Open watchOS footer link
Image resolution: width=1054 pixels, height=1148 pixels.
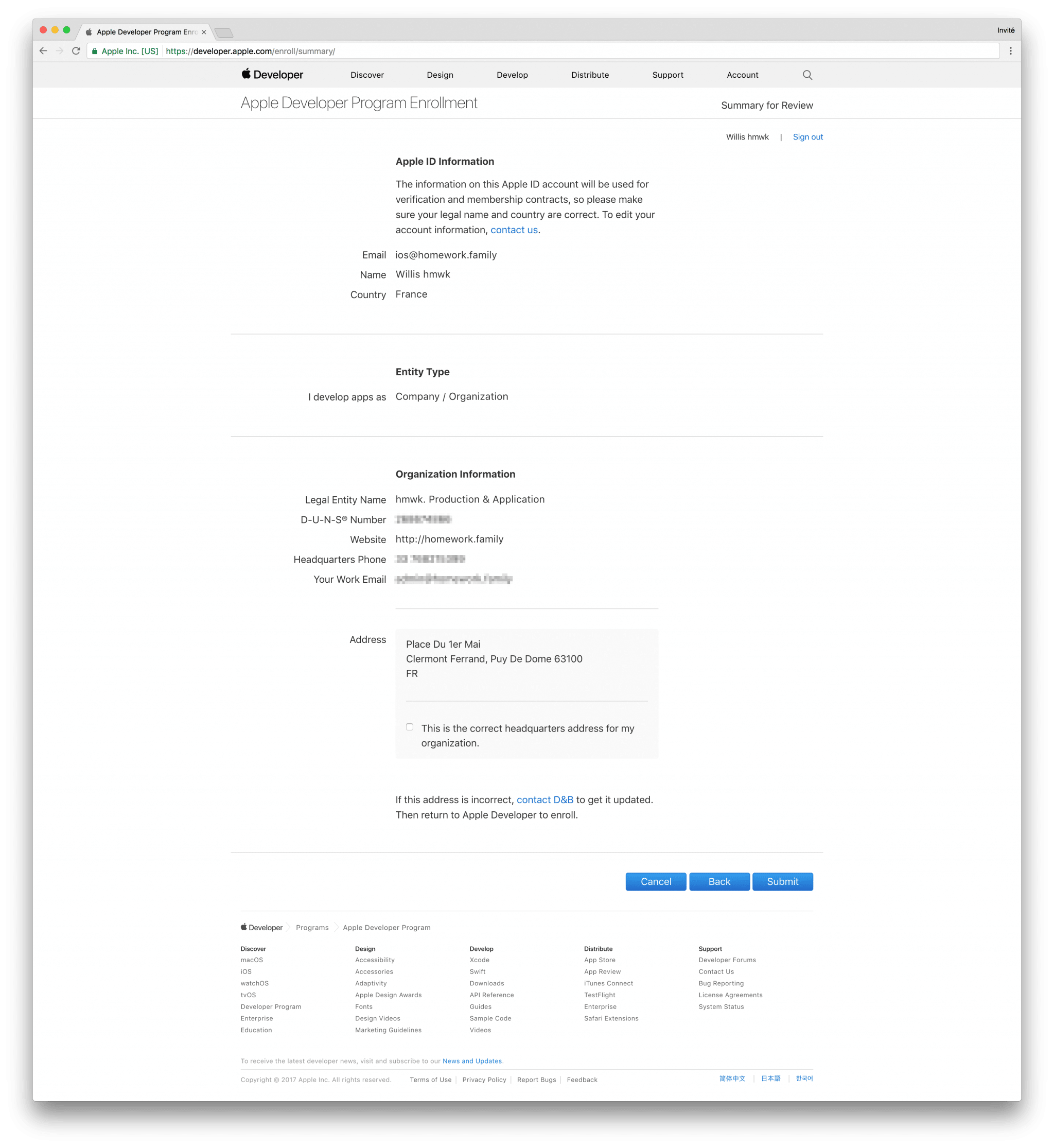254,983
